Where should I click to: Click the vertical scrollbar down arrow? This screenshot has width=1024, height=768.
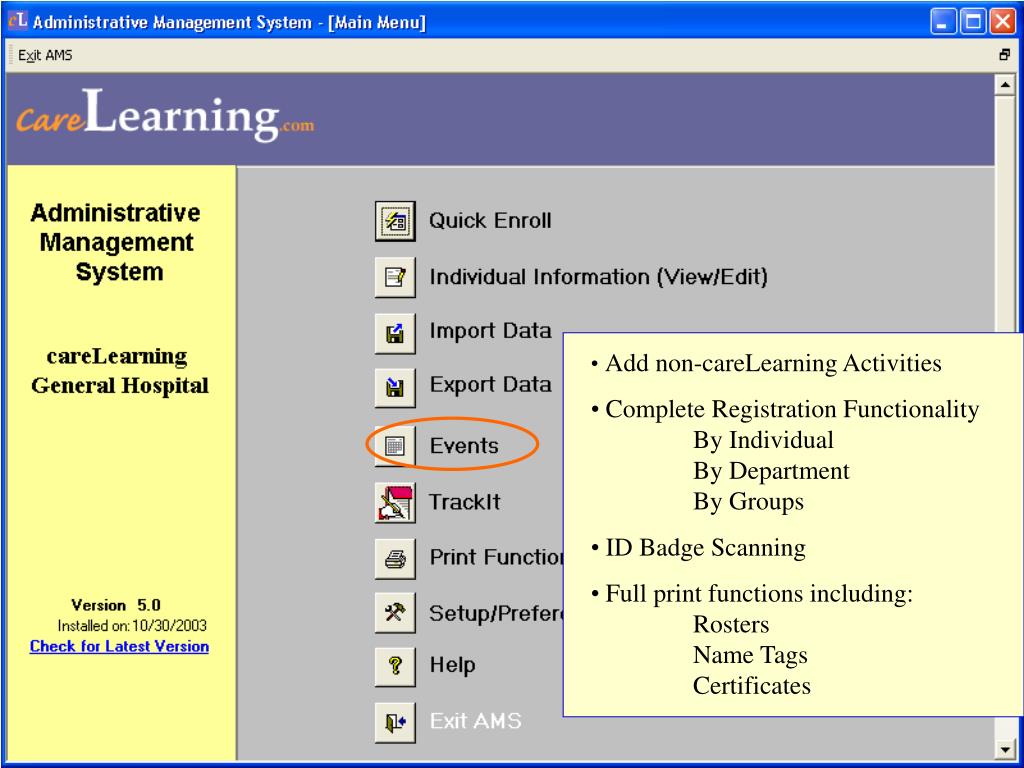(x=1004, y=750)
